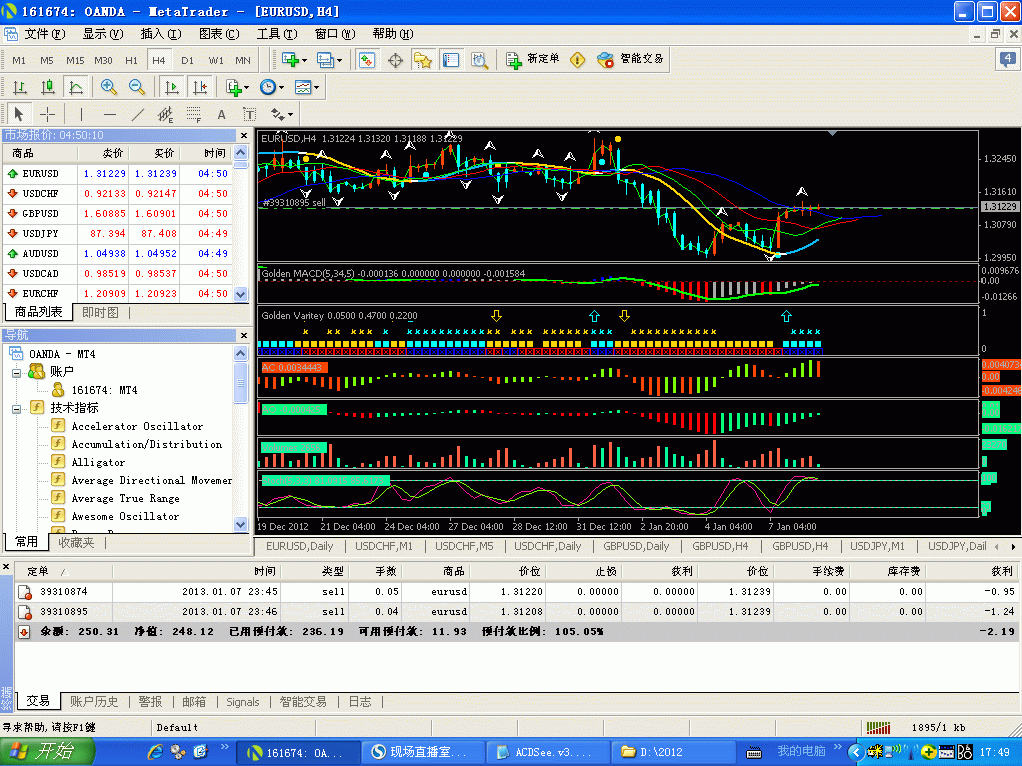Toggle the auto scroll chart button
This screenshot has width=1022, height=766.
(x=171, y=87)
